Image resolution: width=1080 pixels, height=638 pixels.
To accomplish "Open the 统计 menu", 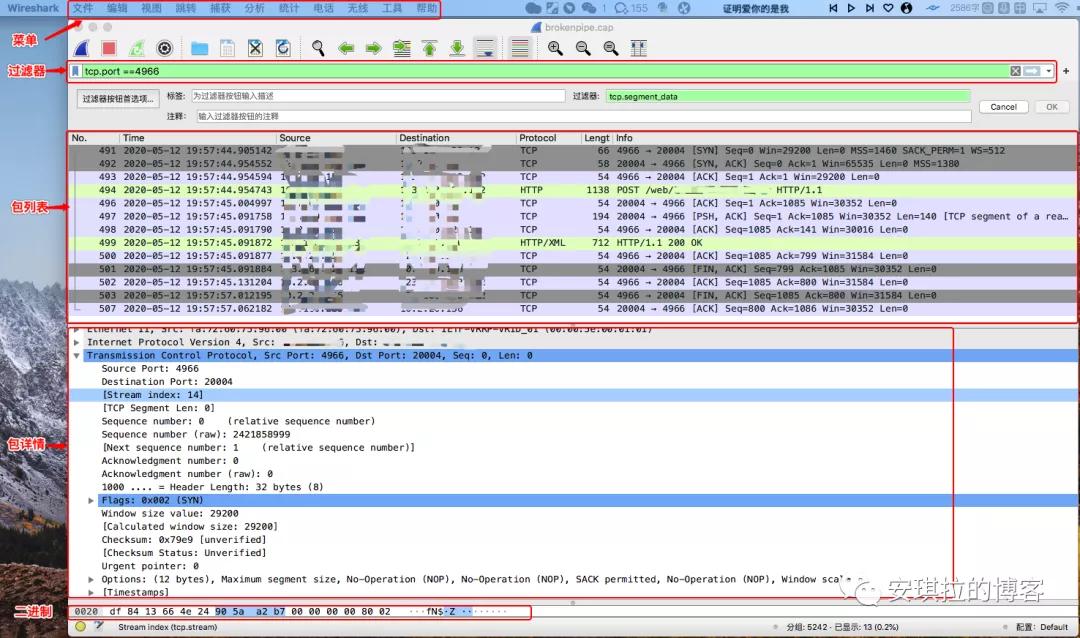I will 288,8.
